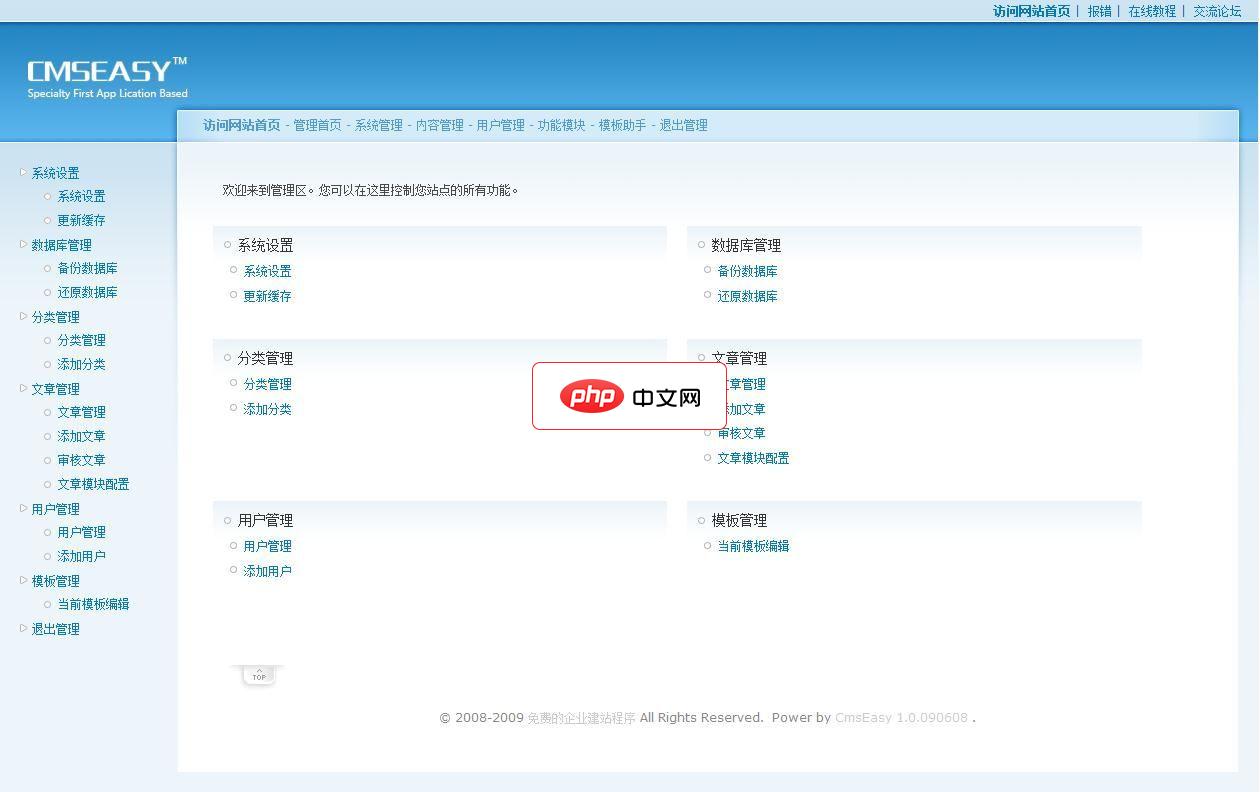
Task: Collapse the 系统设置 sidebar arrow
Action: (x=23, y=172)
